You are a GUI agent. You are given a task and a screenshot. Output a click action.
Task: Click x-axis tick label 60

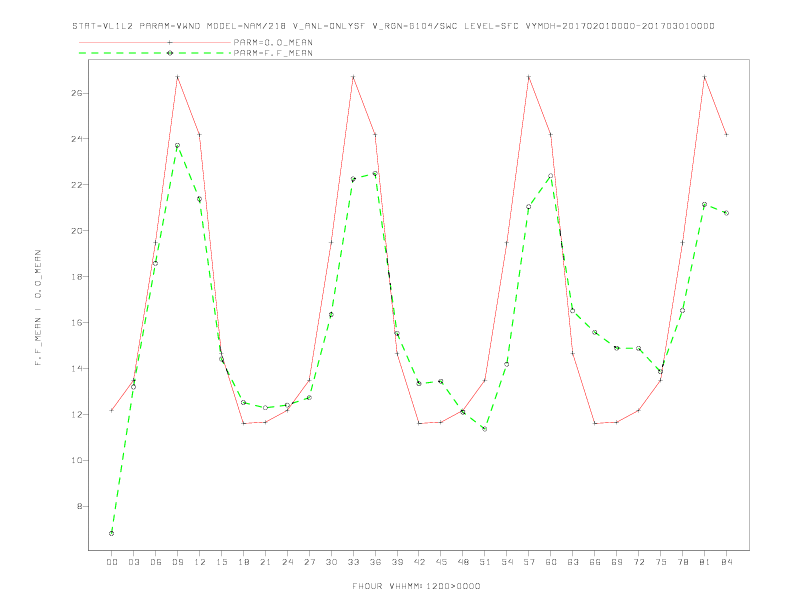point(551,562)
